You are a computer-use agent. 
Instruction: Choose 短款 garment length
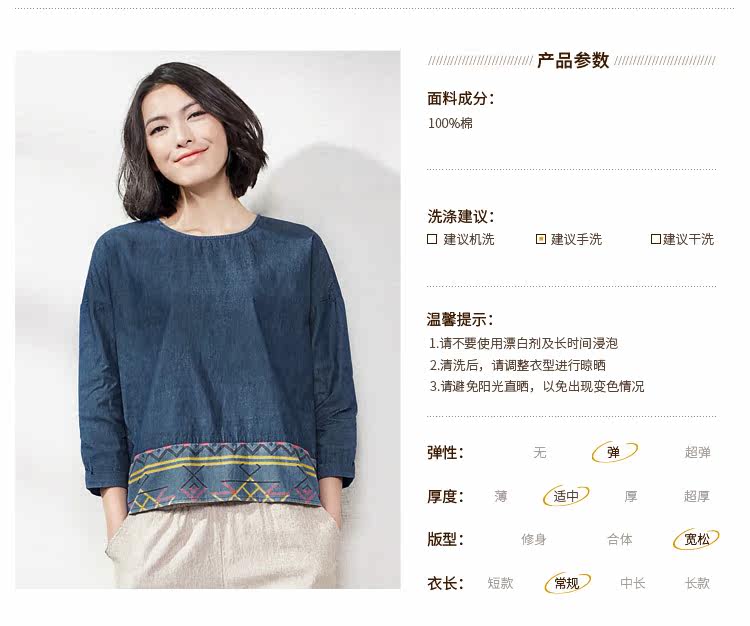[x=500, y=583]
